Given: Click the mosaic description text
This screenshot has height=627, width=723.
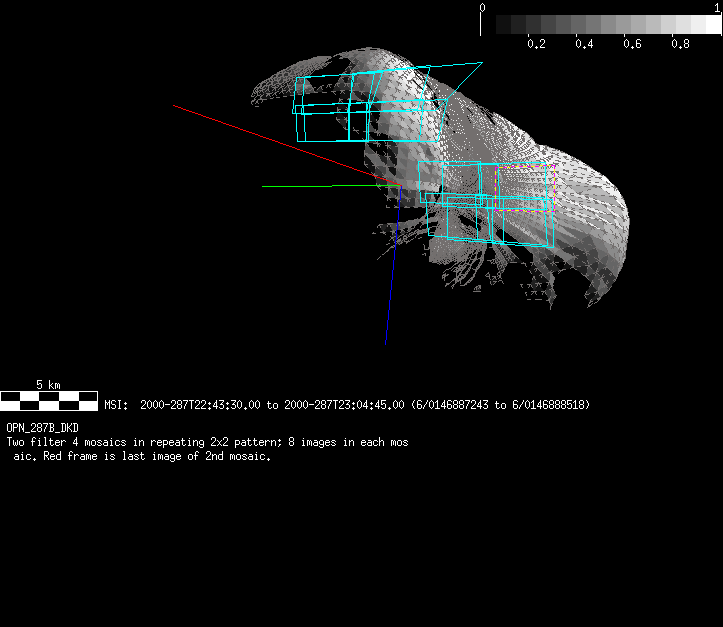Looking at the screenshot, I should click(207, 449).
